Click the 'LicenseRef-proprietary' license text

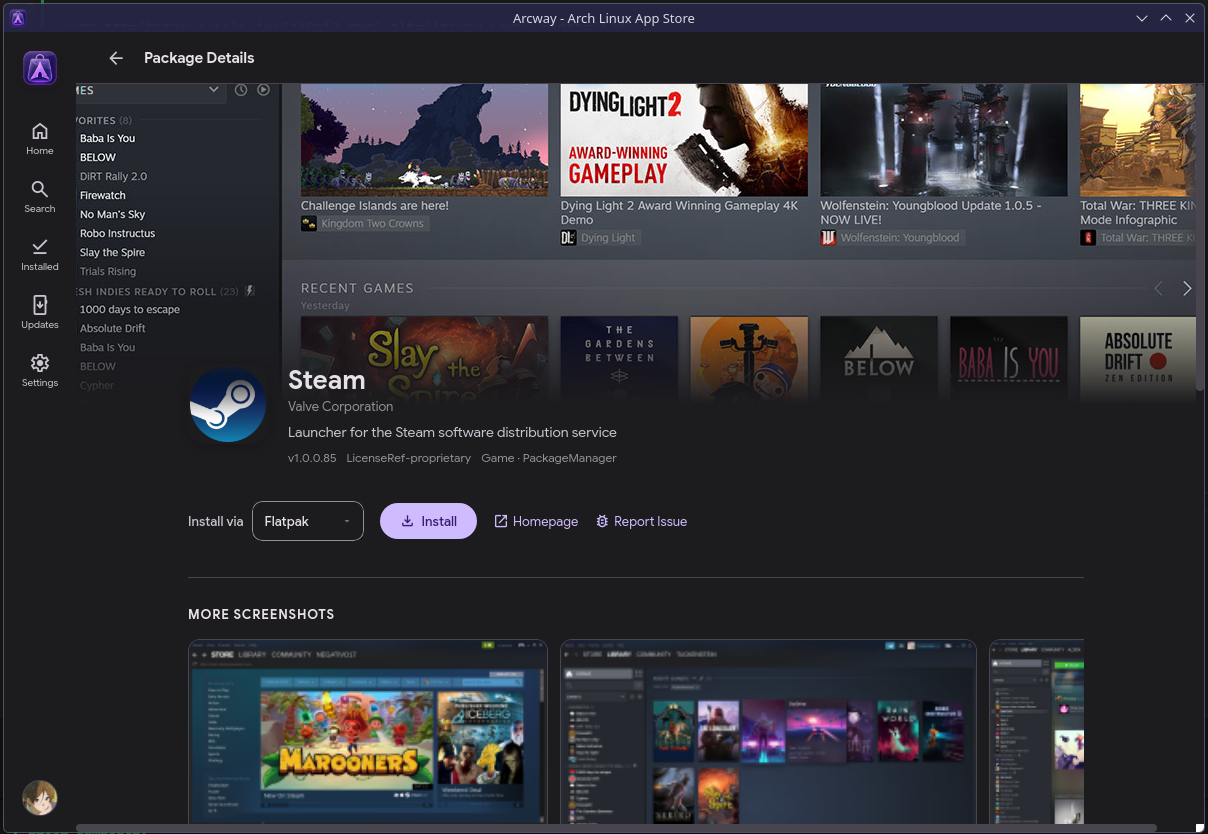click(408, 458)
